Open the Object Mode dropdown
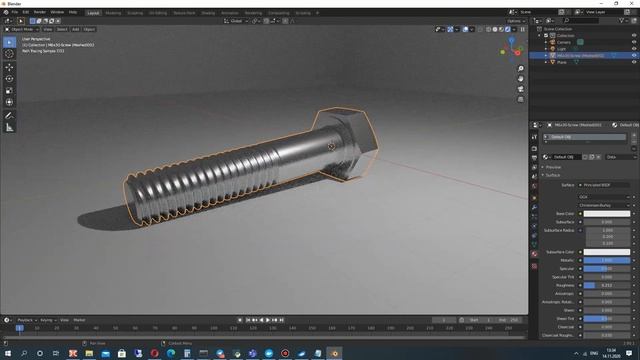Image resolution: width=640 pixels, height=360 pixels. (22, 29)
